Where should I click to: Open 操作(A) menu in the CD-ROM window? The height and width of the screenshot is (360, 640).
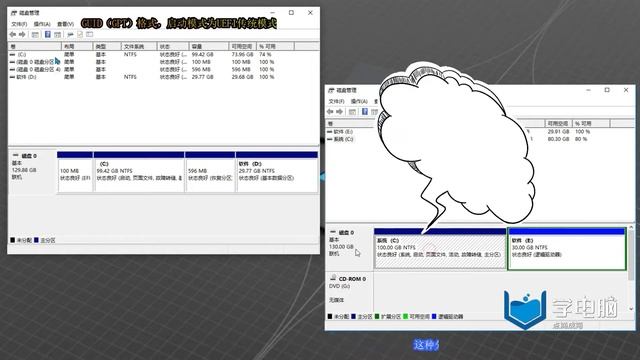[x=359, y=101]
